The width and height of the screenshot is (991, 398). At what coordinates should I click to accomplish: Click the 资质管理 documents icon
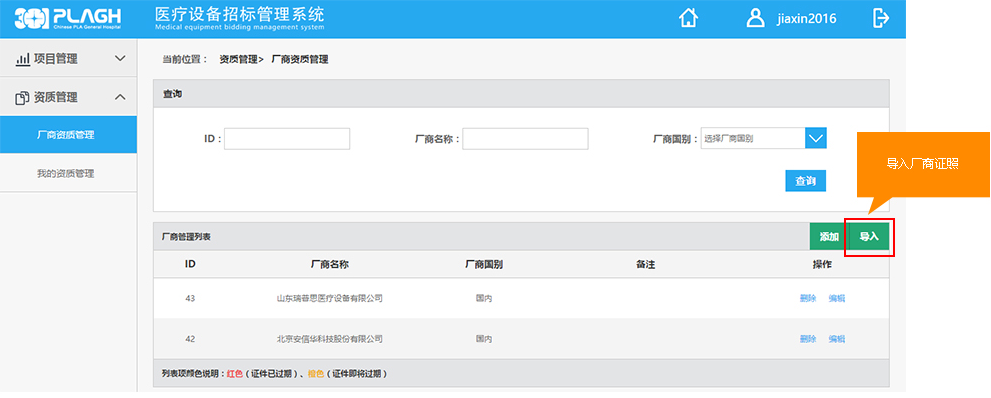point(23,97)
